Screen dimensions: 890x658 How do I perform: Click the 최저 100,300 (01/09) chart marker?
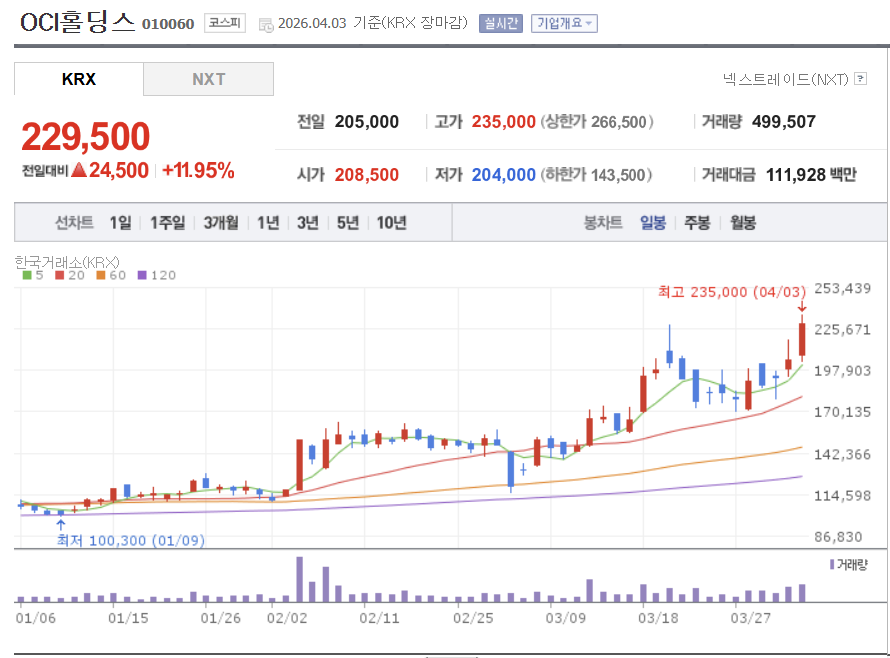tap(131, 540)
